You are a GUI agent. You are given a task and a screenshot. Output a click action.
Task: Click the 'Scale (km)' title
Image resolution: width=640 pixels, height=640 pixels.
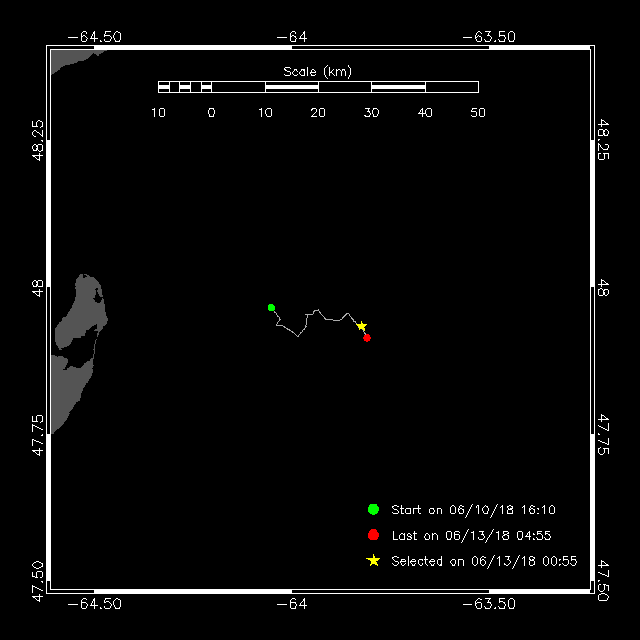317,72
